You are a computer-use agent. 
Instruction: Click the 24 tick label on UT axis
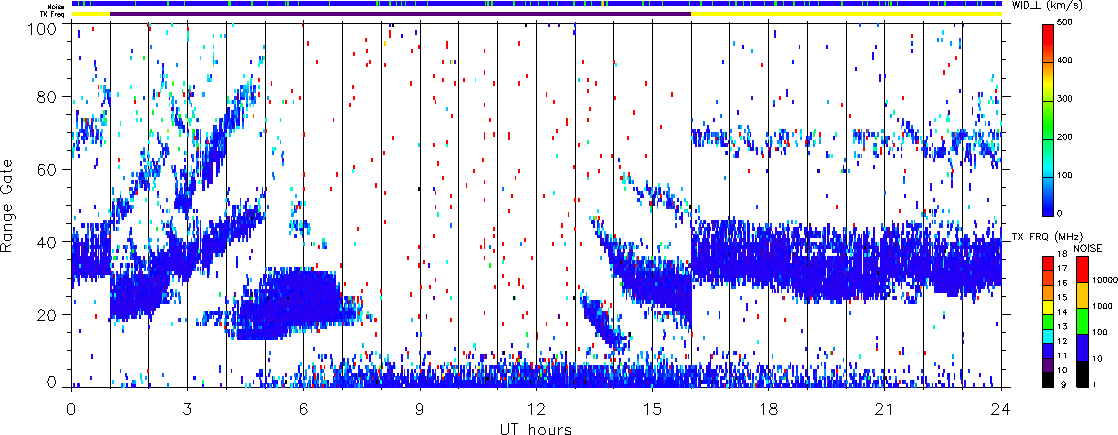1001,410
